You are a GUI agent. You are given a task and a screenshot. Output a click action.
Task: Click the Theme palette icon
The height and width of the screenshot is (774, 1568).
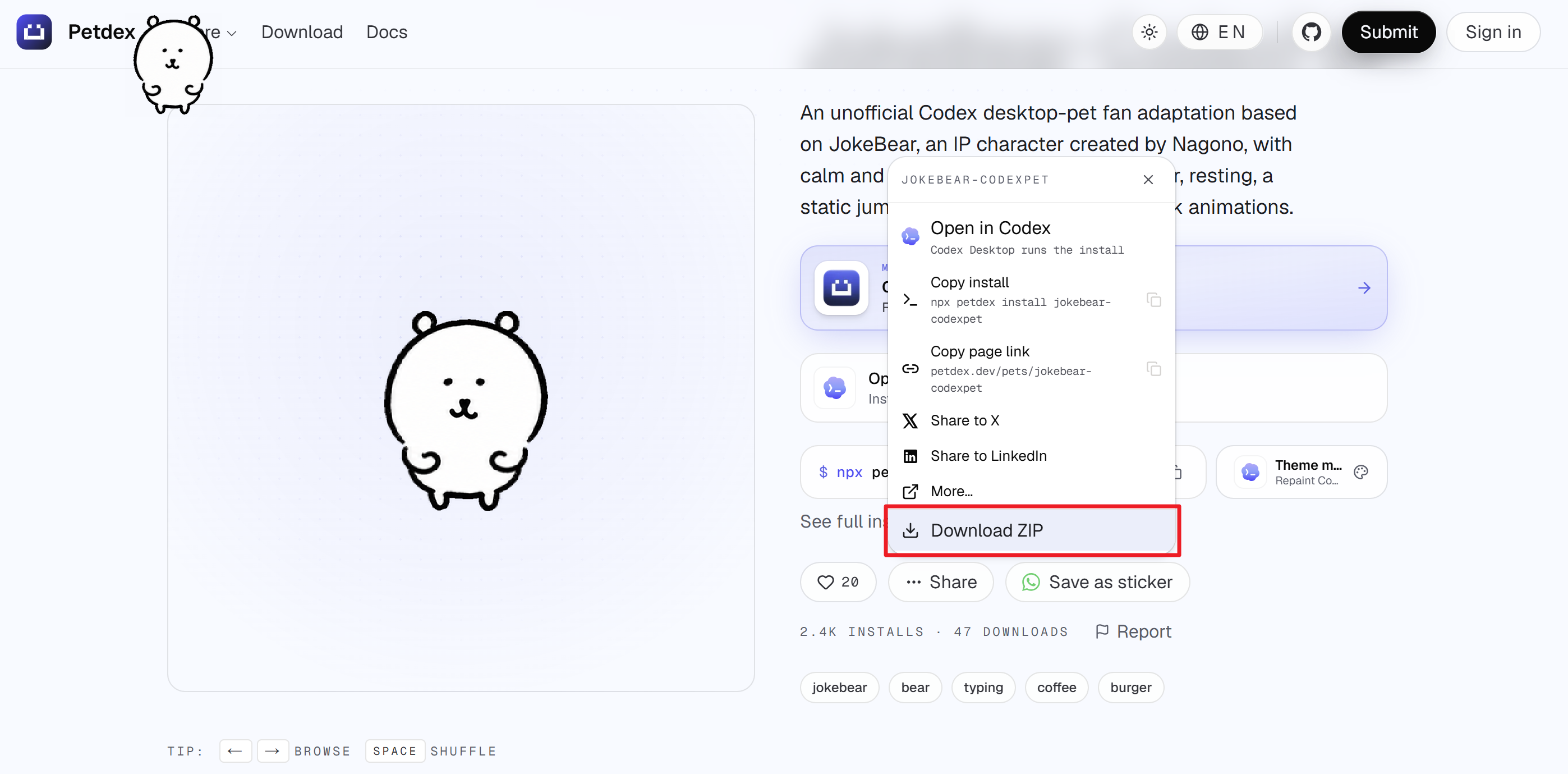pos(1361,472)
